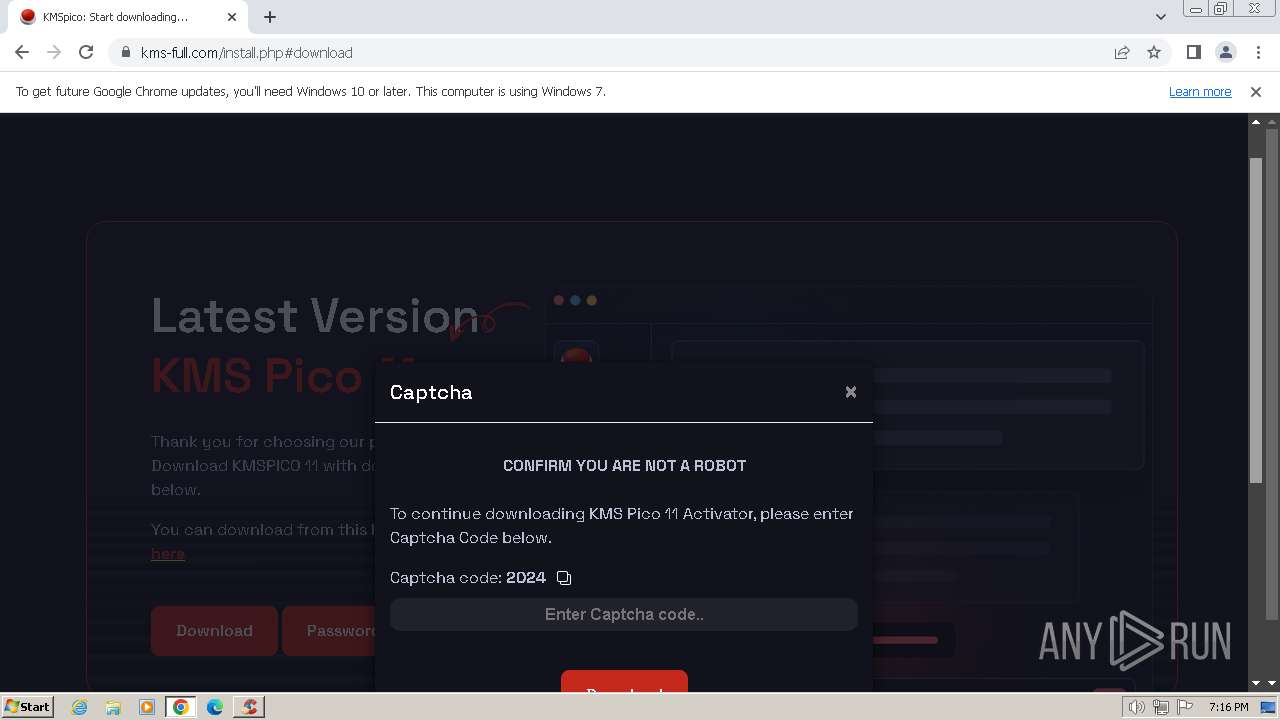
Task: Click the red Download button in dialog
Action: (x=624, y=681)
